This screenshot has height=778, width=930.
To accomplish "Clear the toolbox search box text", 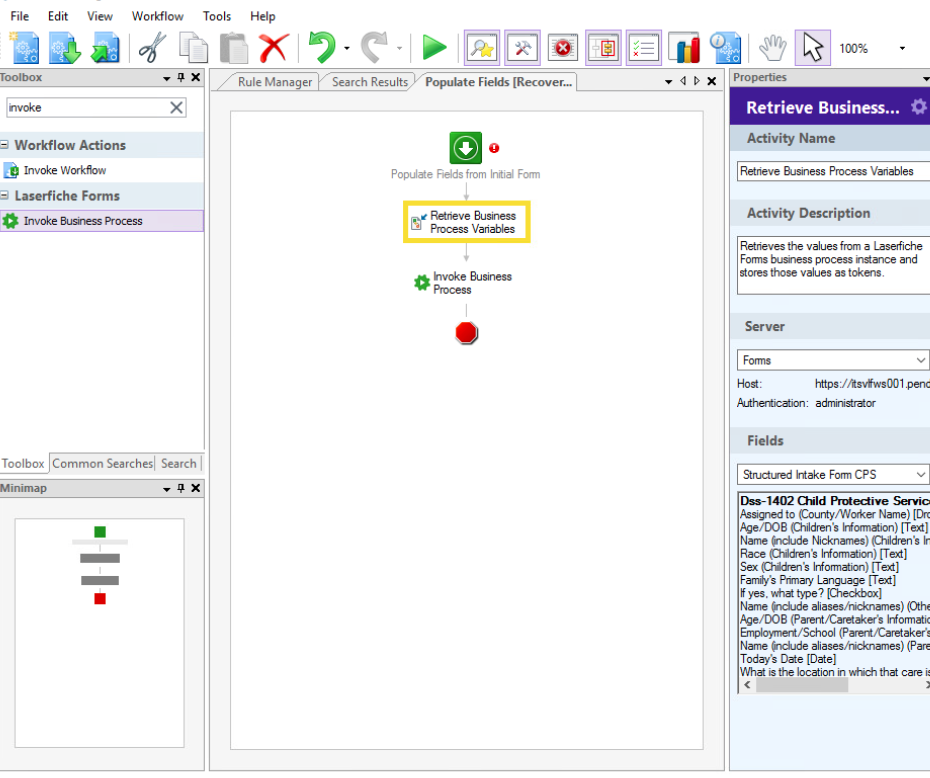I will [176, 108].
